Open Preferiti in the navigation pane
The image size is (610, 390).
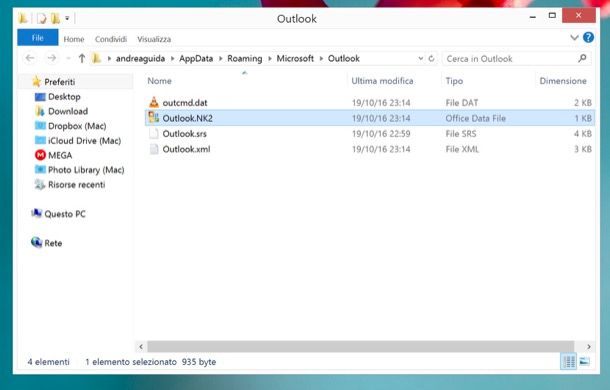60,82
